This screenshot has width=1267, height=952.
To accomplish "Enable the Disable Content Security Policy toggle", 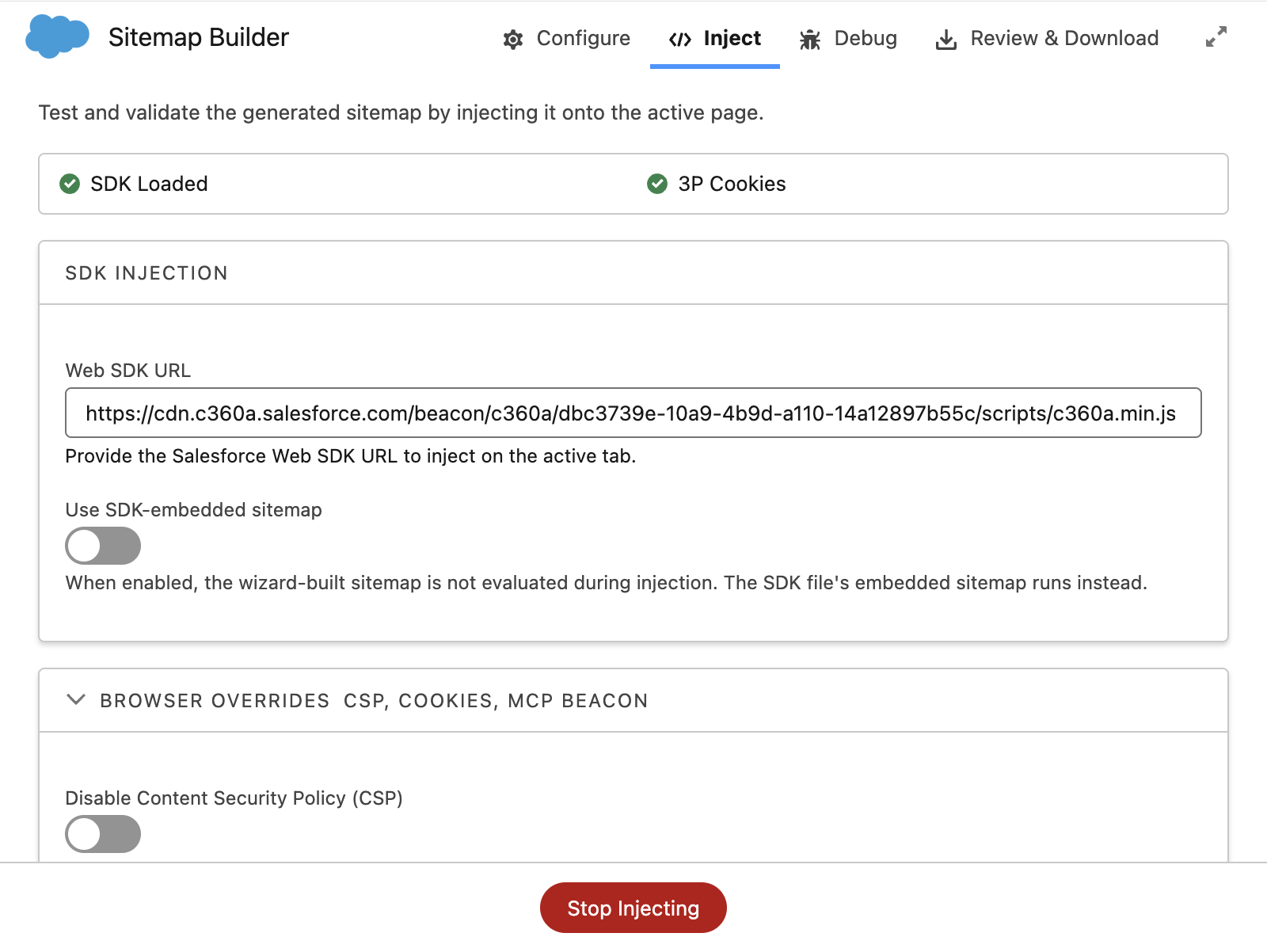I will 103,834.
